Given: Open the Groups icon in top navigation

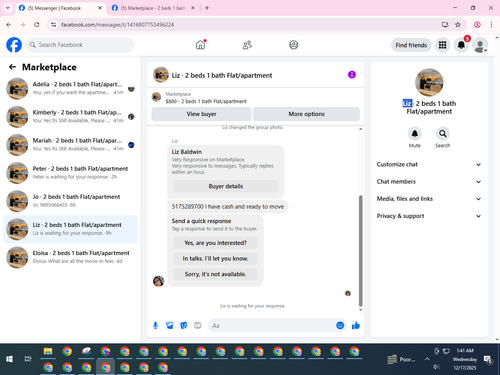Looking at the screenshot, I should click(x=294, y=45).
